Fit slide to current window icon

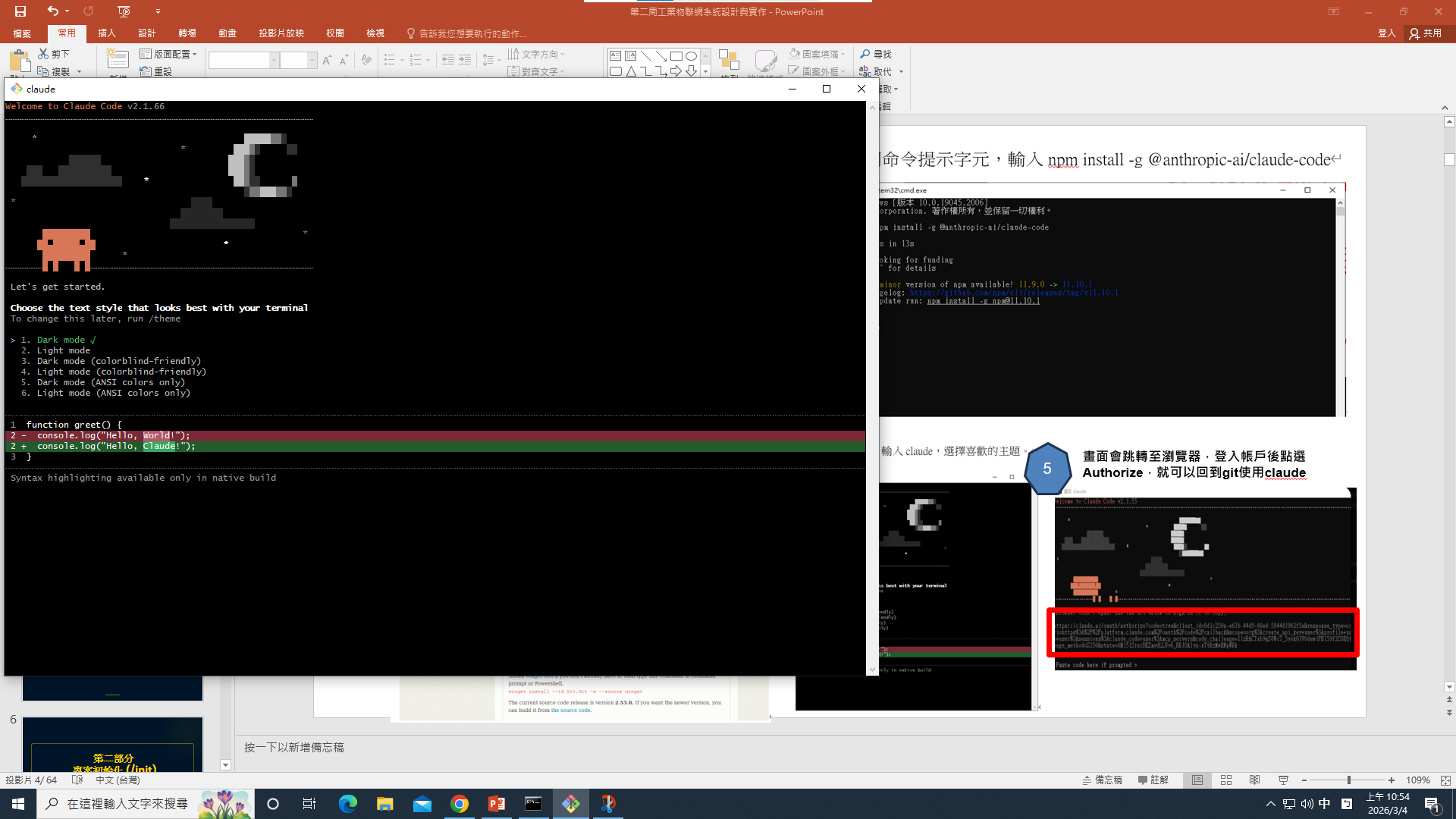coord(1445,780)
